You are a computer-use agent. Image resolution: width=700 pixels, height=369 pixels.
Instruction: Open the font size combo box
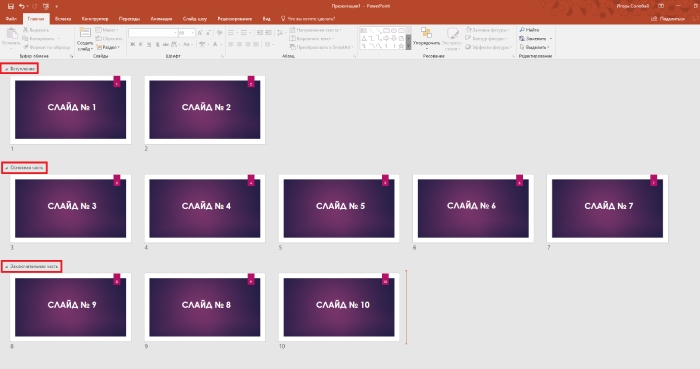pyautogui.click(x=186, y=33)
